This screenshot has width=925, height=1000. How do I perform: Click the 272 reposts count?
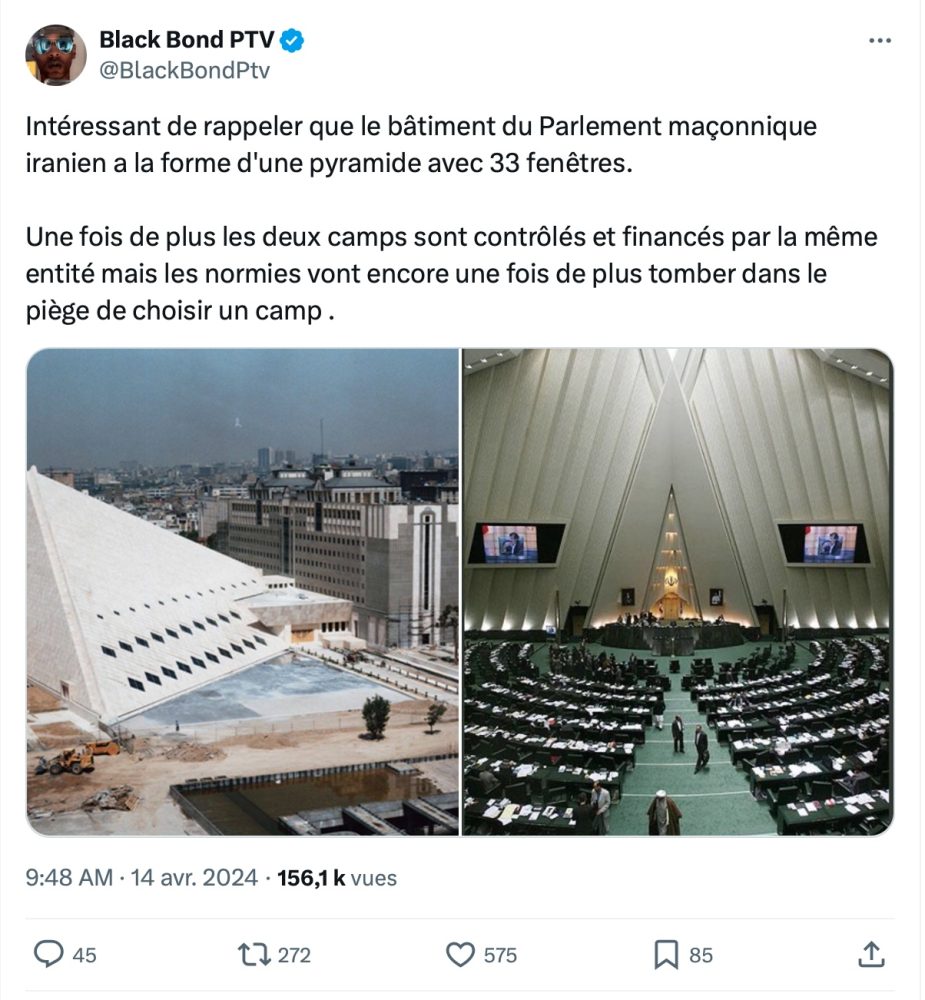click(x=294, y=955)
